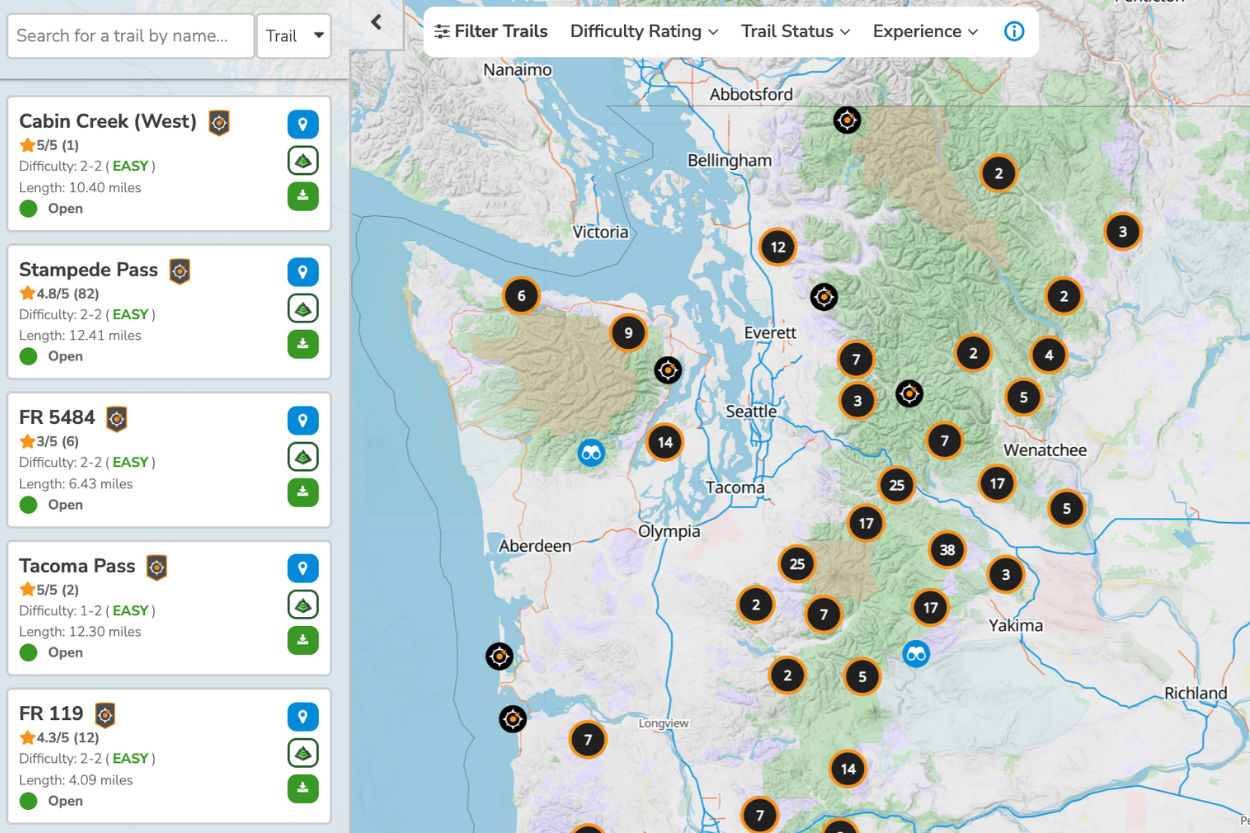Open FR 119 topo map icon
Screen dimensions: 1250x833
pyautogui.click(x=303, y=753)
